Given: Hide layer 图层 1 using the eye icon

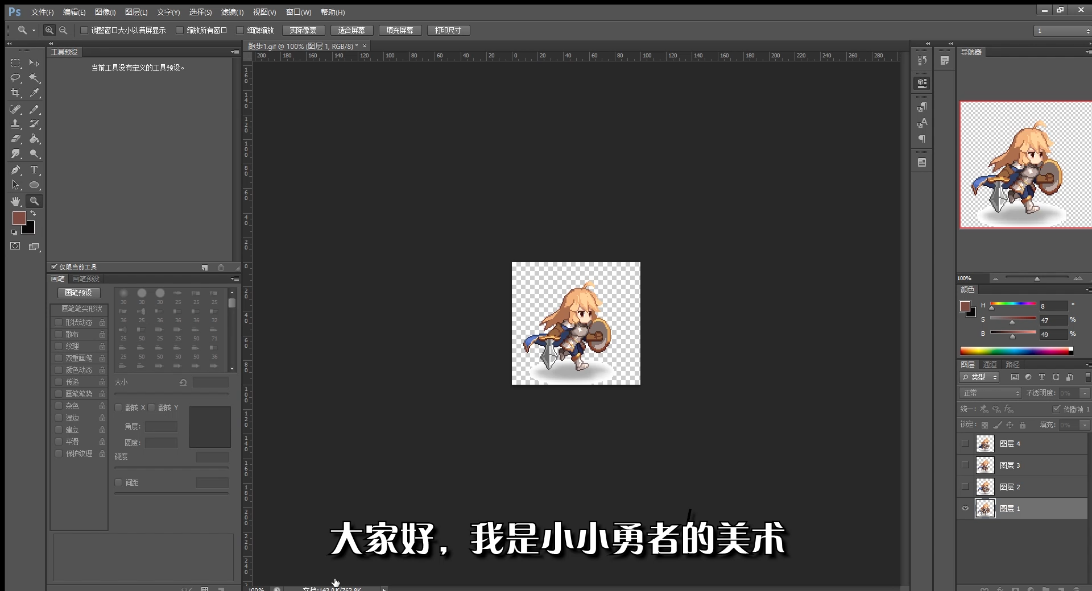Looking at the screenshot, I should (965, 509).
